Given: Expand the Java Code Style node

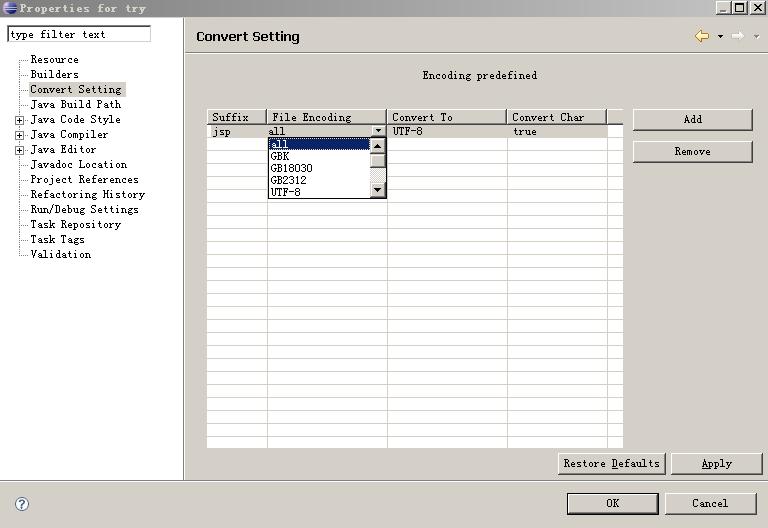Looking at the screenshot, I should click(x=19, y=120).
